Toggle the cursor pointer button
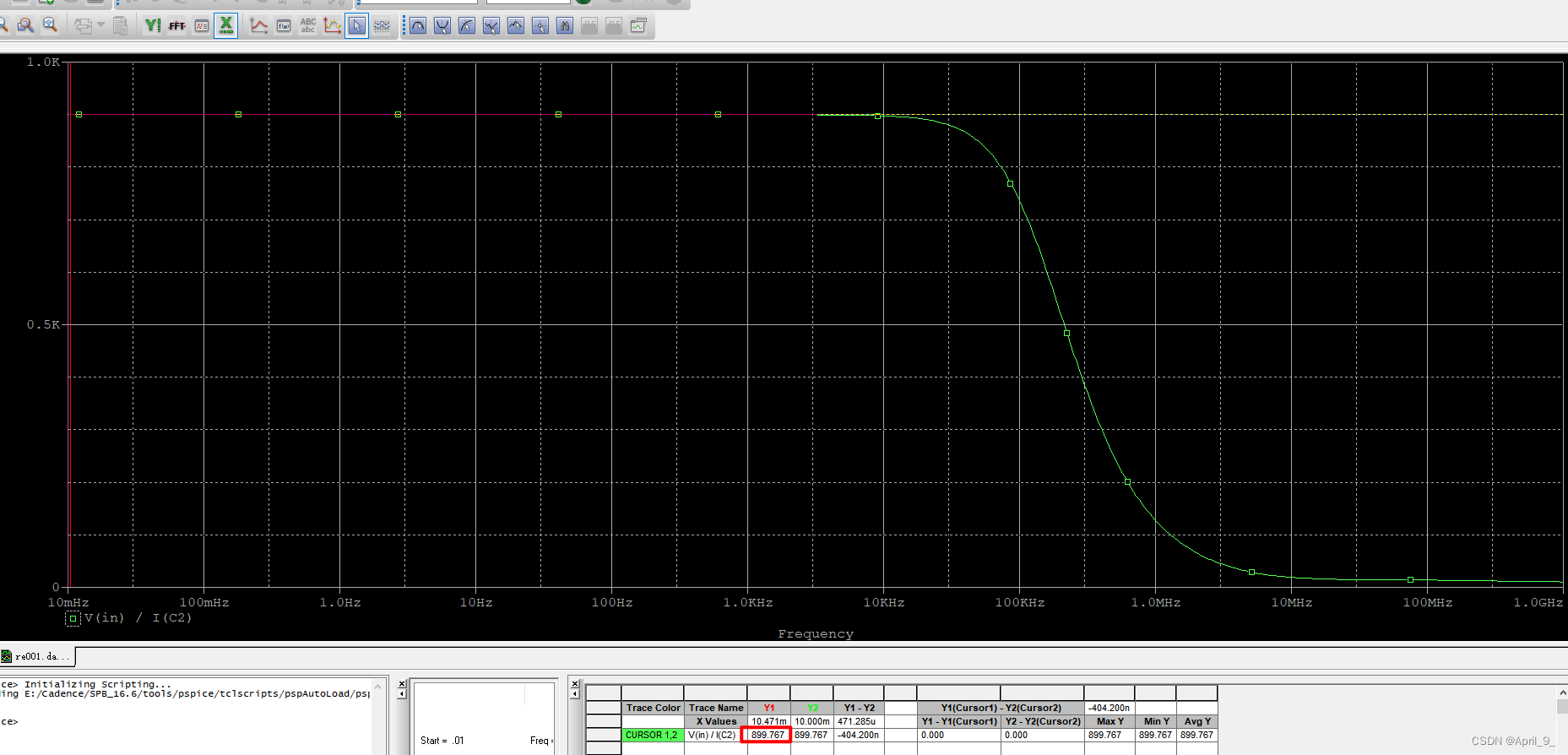The width and height of the screenshot is (1568, 755). tap(357, 25)
